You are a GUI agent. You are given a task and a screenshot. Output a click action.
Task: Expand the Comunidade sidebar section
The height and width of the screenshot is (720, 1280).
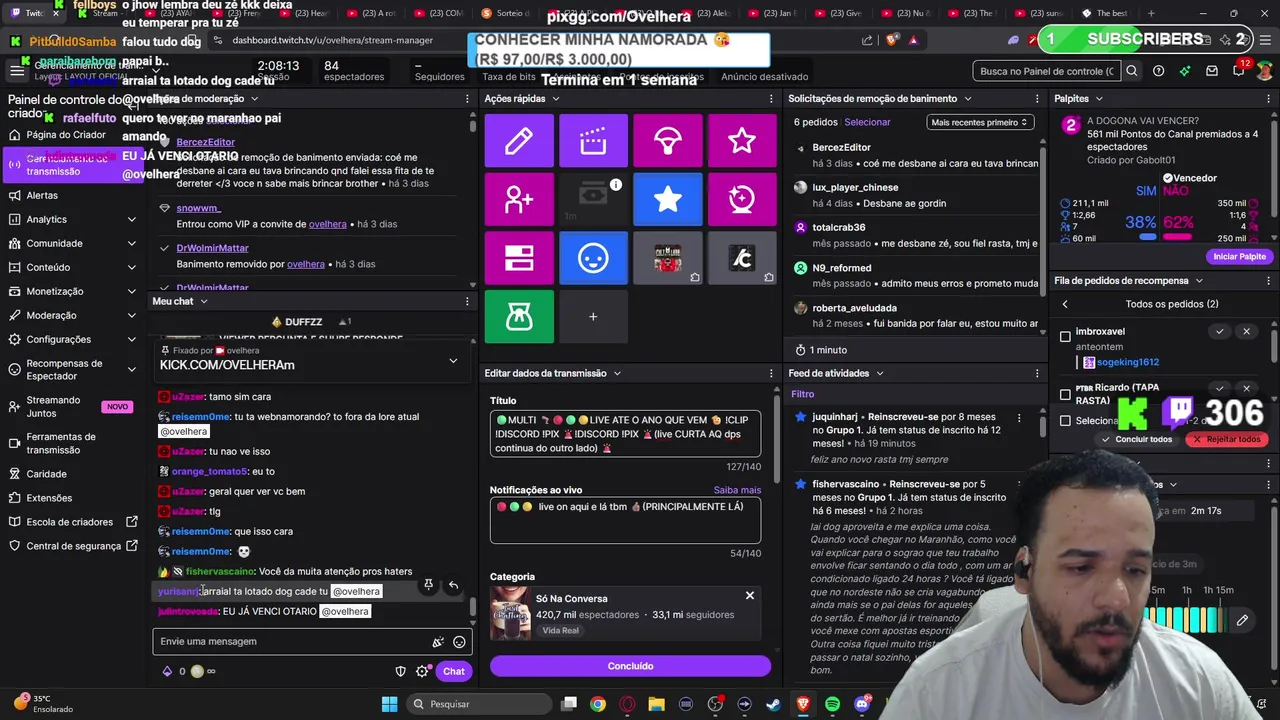[x=132, y=243]
